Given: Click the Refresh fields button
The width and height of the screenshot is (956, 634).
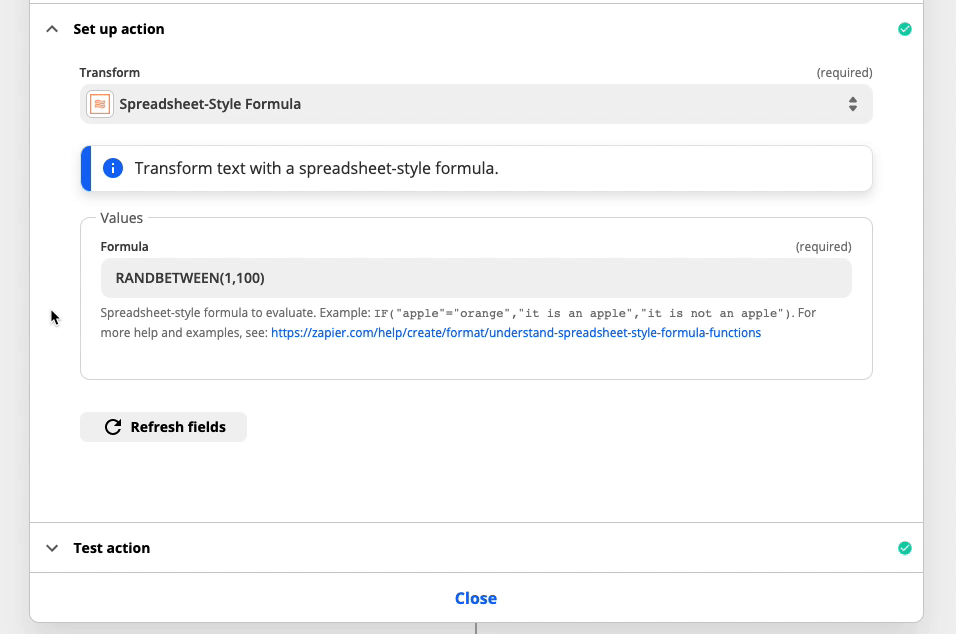Looking at the screenshot, I should [x=163, y=427].
